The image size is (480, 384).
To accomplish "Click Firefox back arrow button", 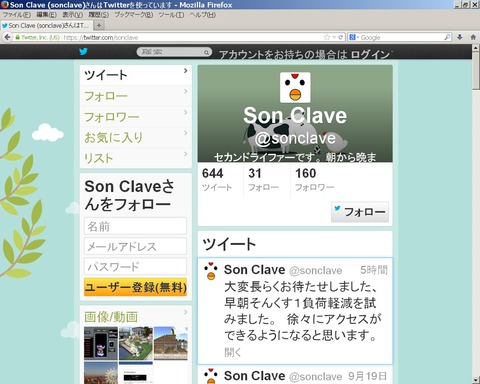I will coord(7,37).
